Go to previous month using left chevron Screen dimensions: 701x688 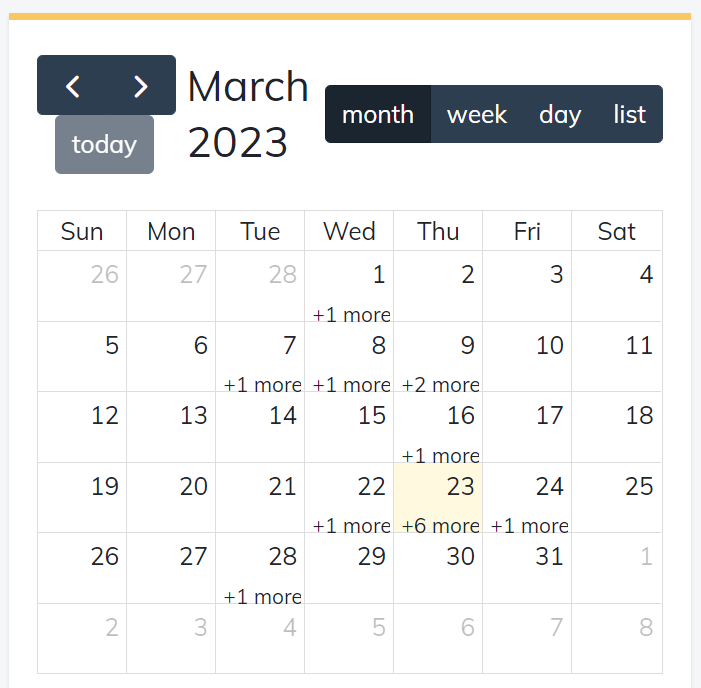(x=72, y=86)
